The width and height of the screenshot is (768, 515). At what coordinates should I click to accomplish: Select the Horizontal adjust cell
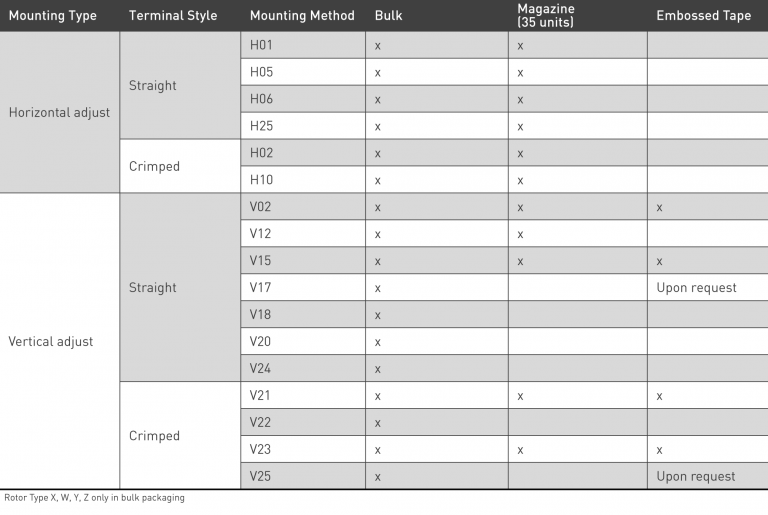(59, 113)
